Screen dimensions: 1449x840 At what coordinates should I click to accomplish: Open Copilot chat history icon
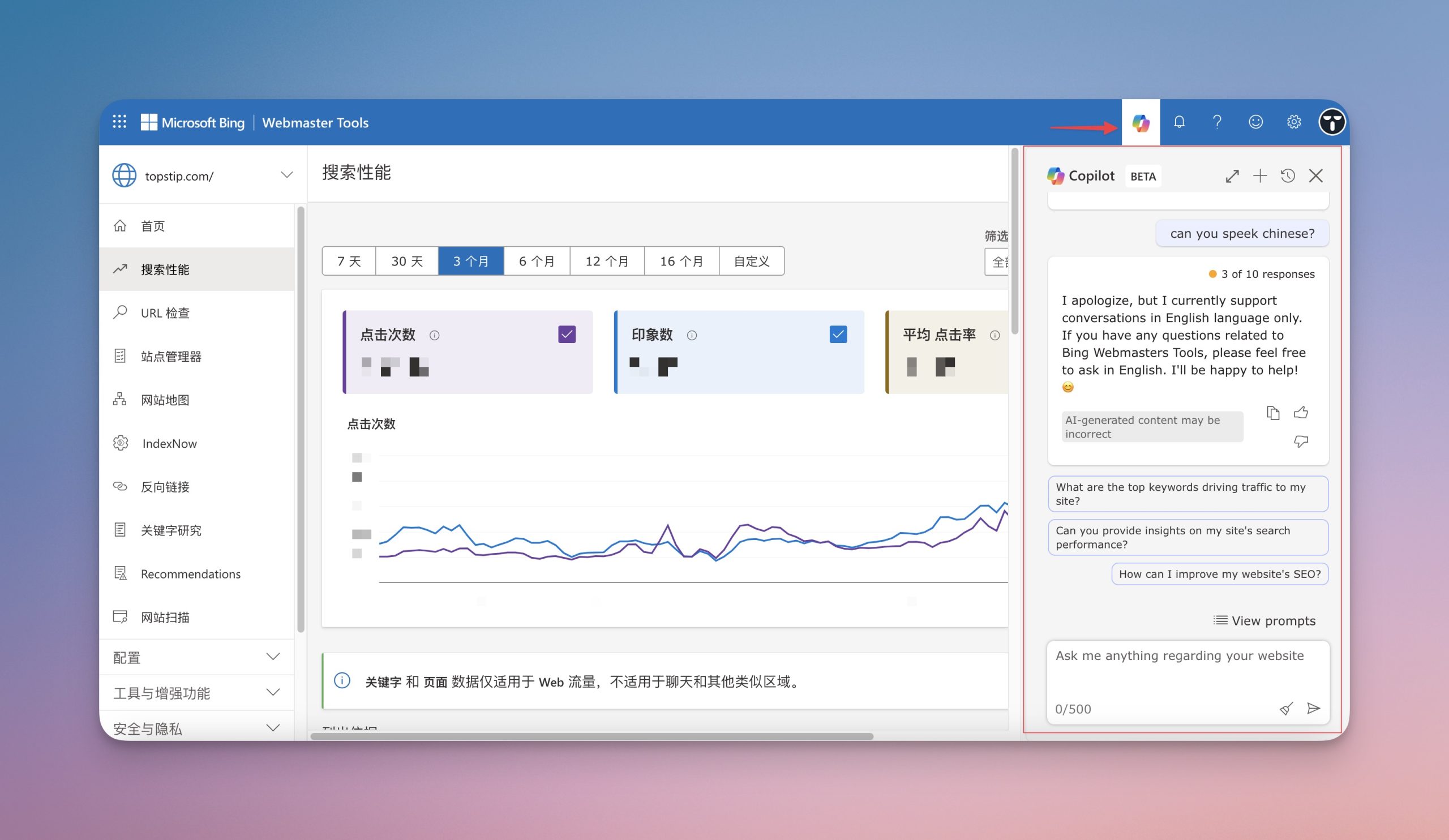point(1288,176)
